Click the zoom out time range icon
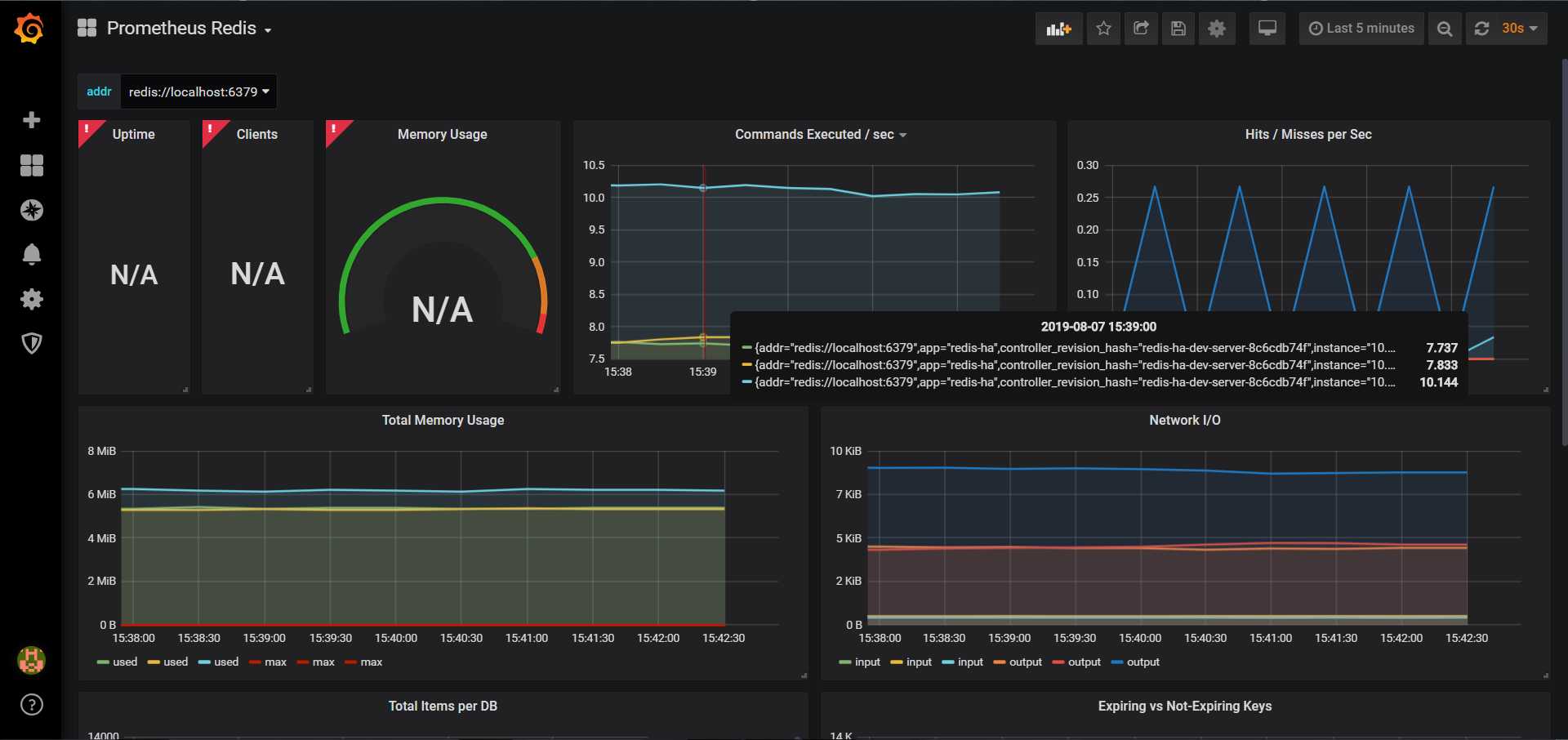This screenshot has height=740, width=1568. point(1445,29)
